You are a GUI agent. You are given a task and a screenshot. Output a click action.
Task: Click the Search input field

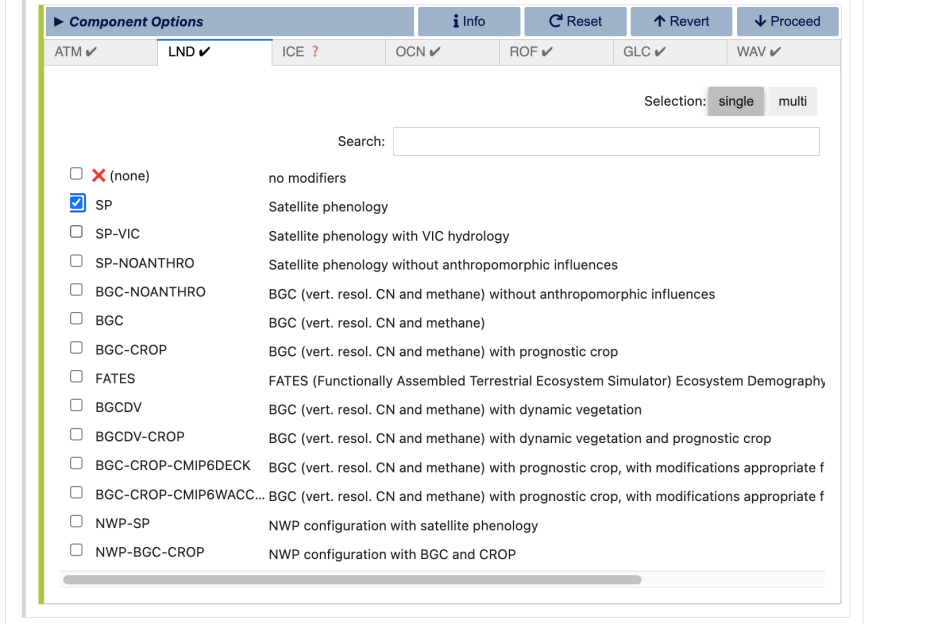tap(606, 142)
